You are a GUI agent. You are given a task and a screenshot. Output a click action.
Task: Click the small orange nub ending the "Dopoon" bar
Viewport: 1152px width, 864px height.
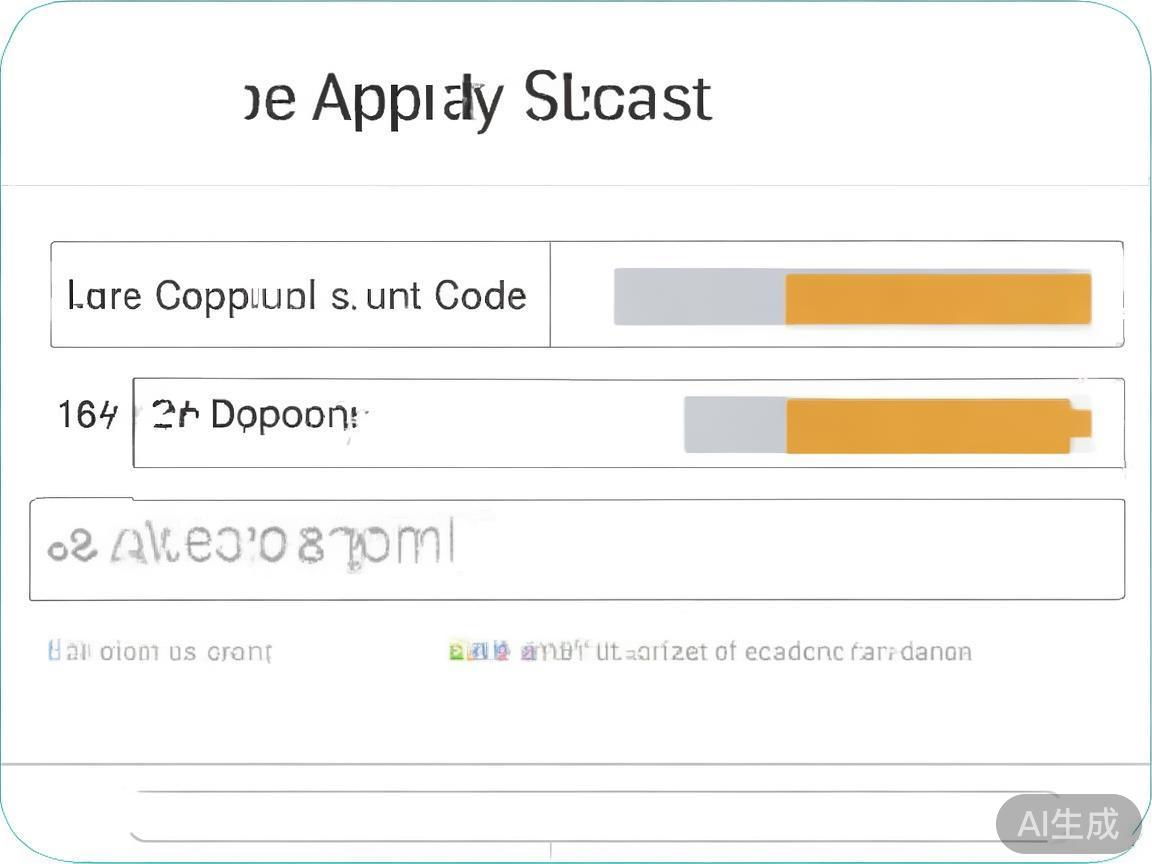pyautogui.click(x=1081, y=423)
